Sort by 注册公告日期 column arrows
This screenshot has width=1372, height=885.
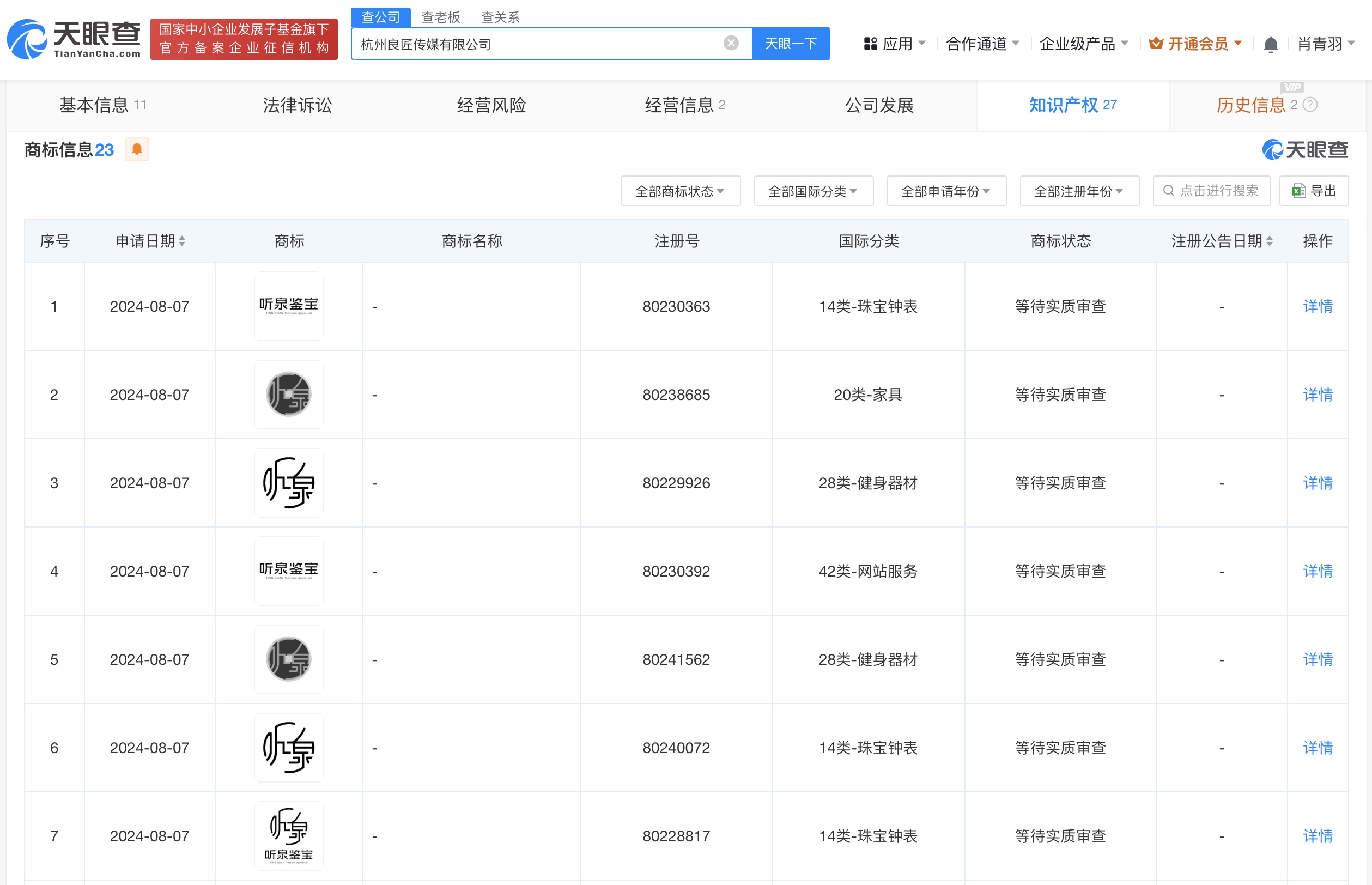(x=1270, y=241)
